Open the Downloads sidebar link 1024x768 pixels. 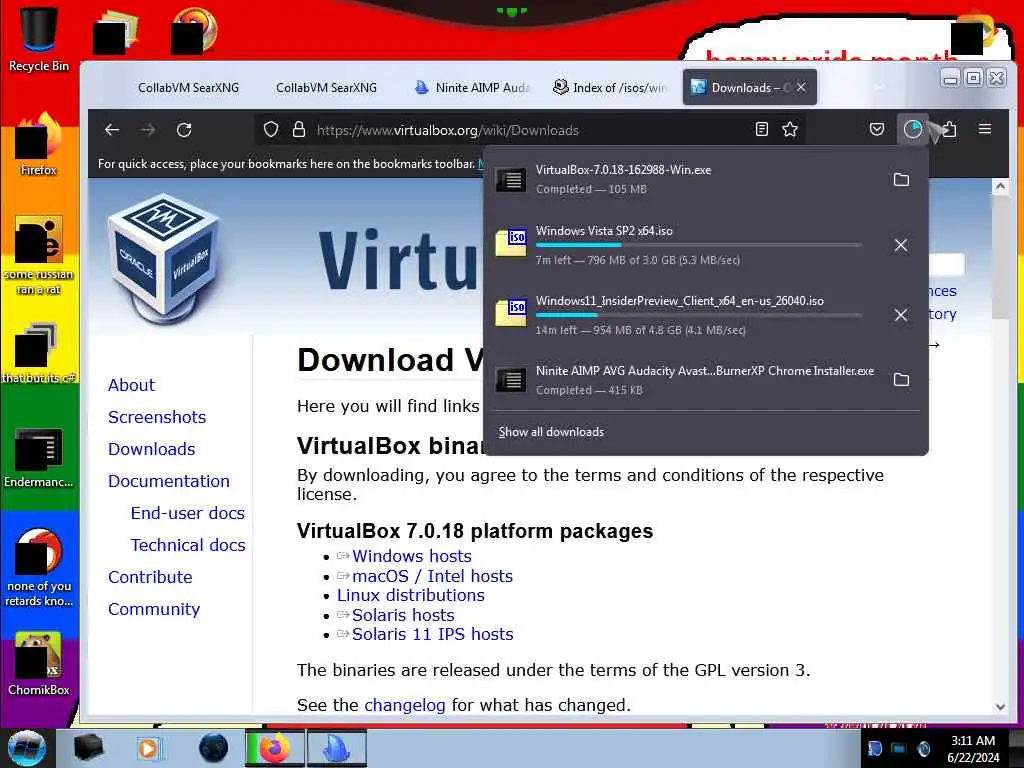pyautogui.click(x=152, y=449)
